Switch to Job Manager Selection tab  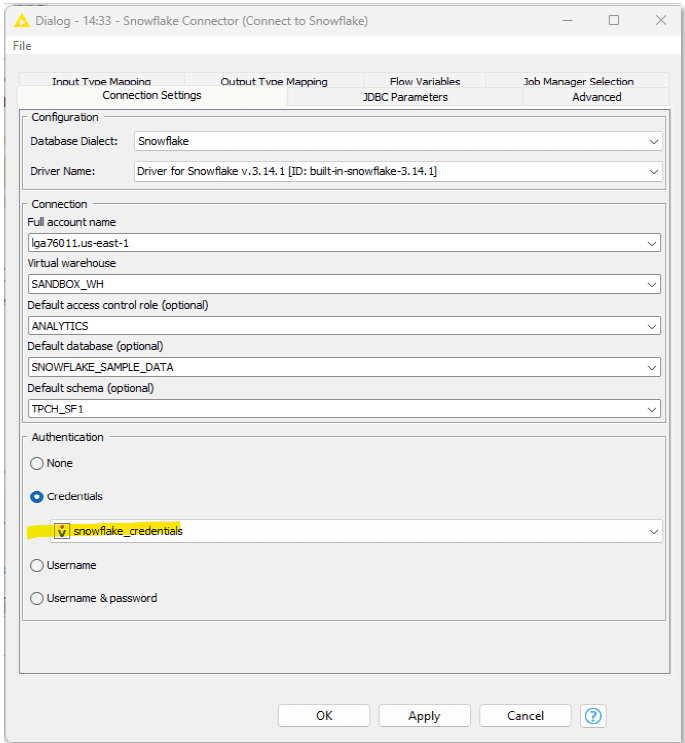tap(578, 81)
